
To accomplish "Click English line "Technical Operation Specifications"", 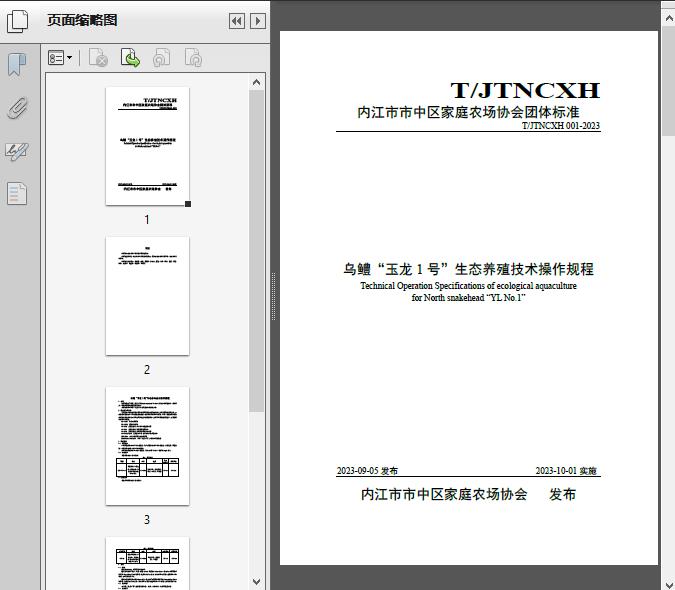I will coord(468,285).
